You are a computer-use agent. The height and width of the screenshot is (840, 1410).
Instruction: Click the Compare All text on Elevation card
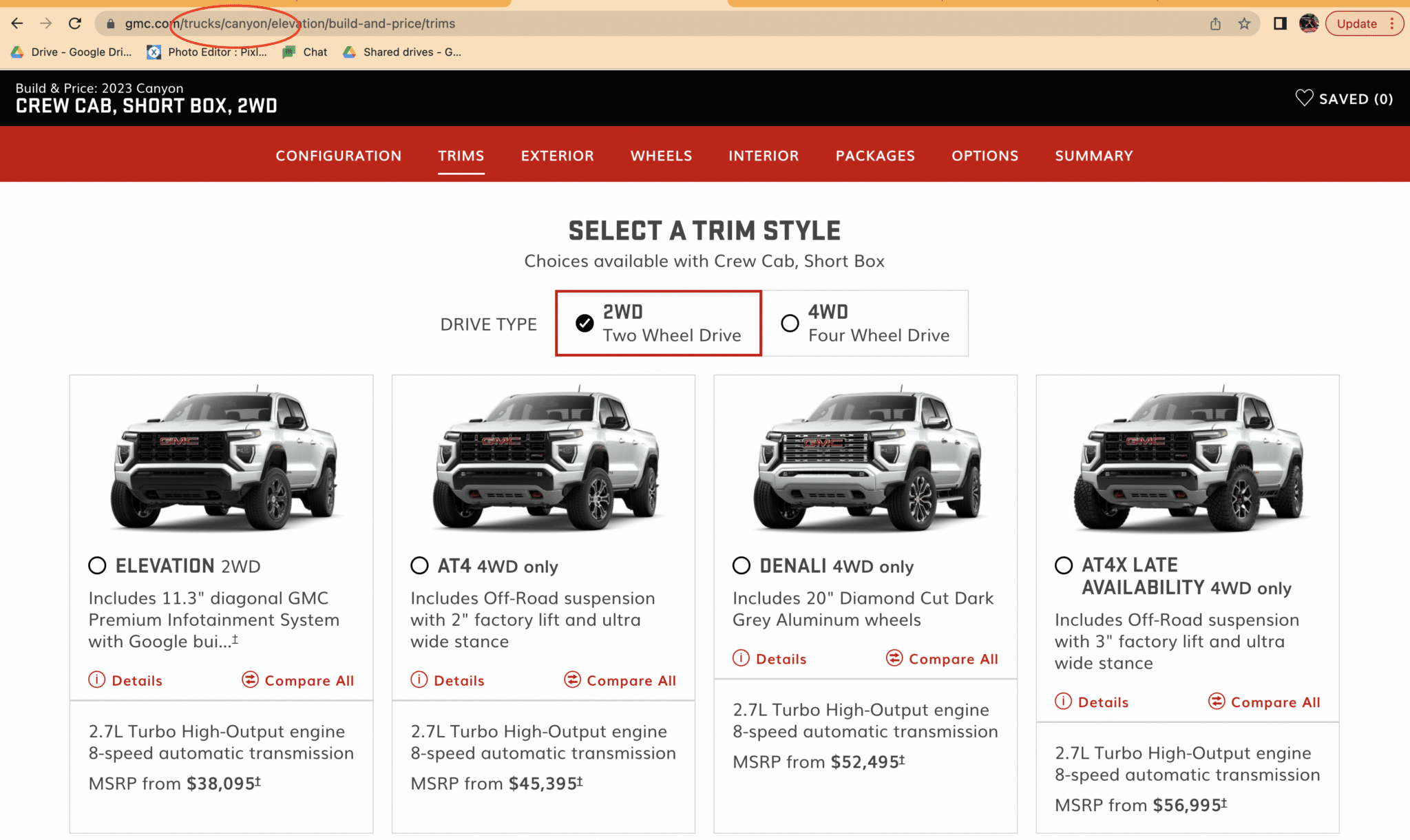pos(309,680)
